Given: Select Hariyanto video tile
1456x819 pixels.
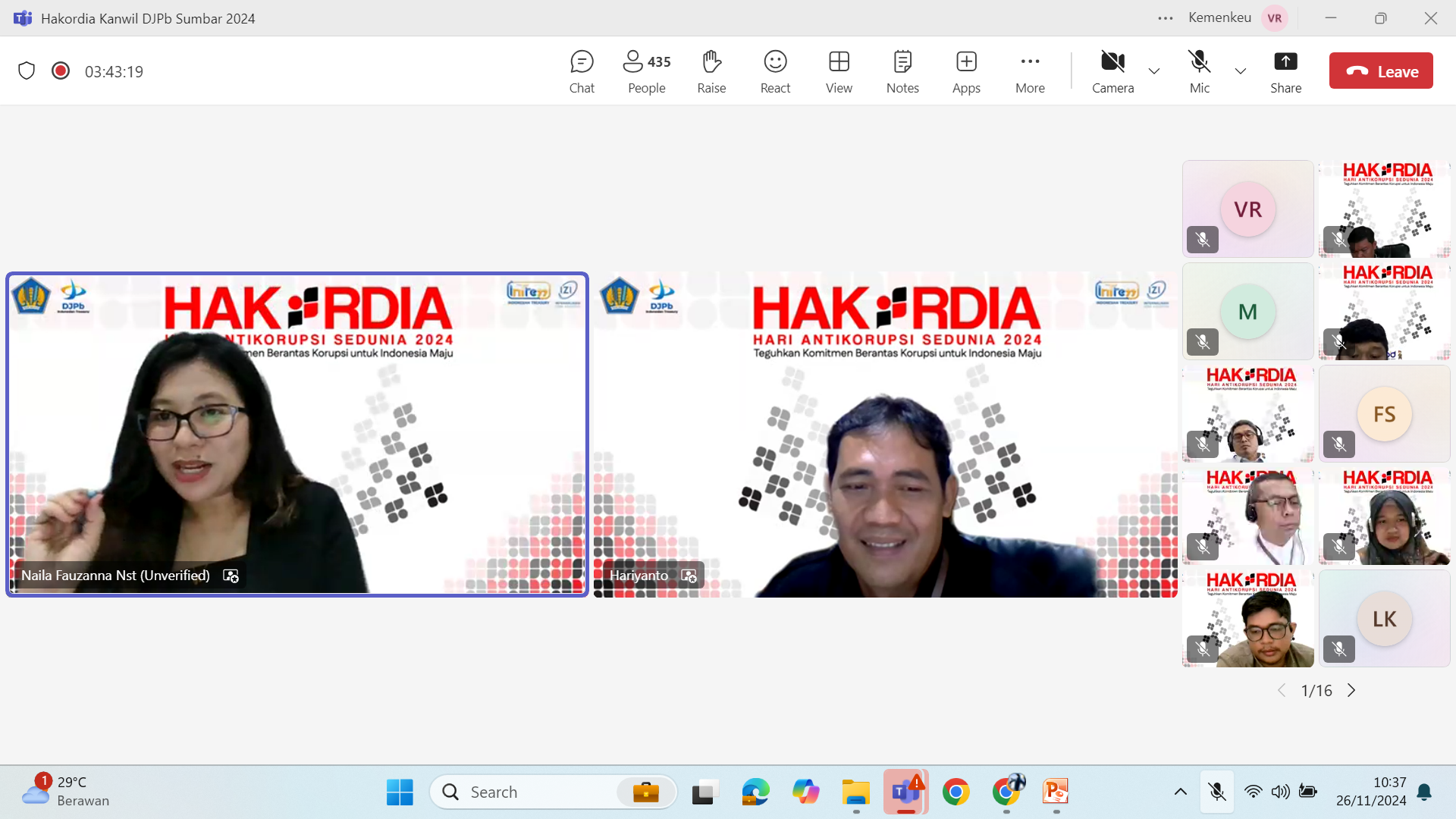Looking at the screenshot, I should [x=885, y=435].
